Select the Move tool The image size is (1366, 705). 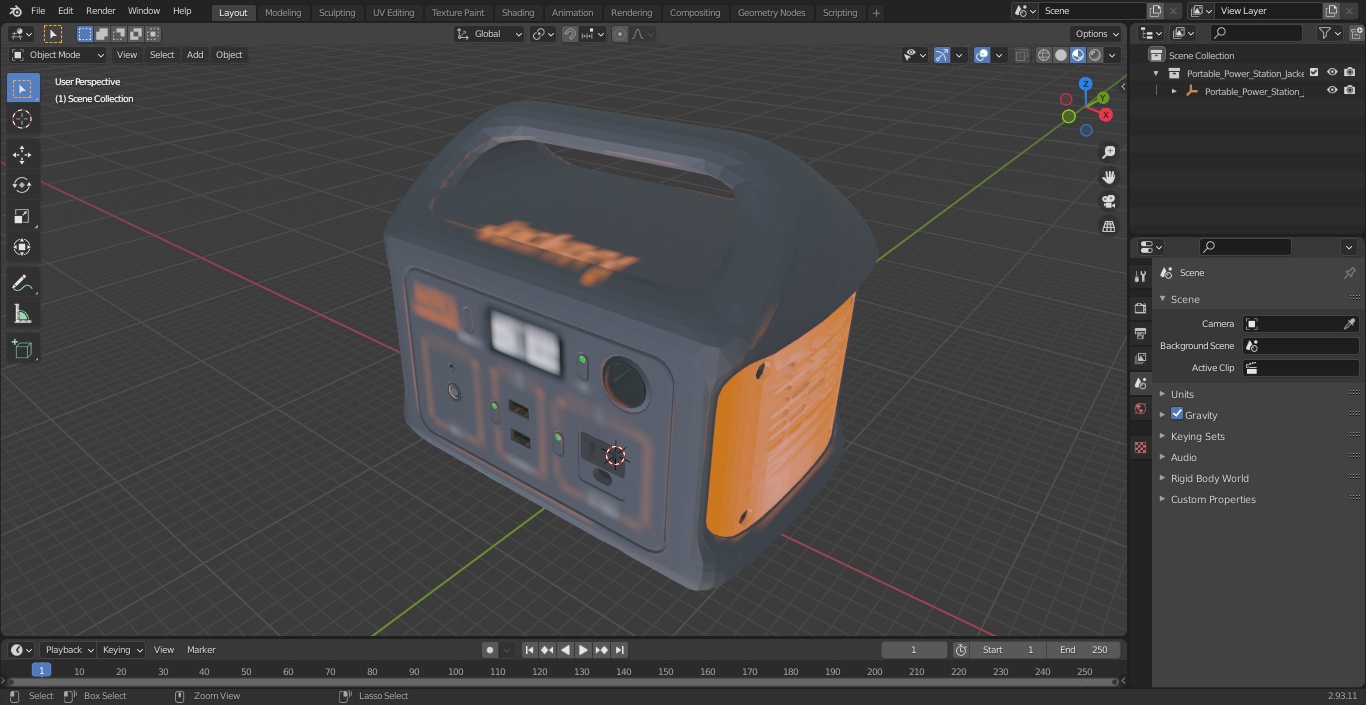click(x=22, y=155)
